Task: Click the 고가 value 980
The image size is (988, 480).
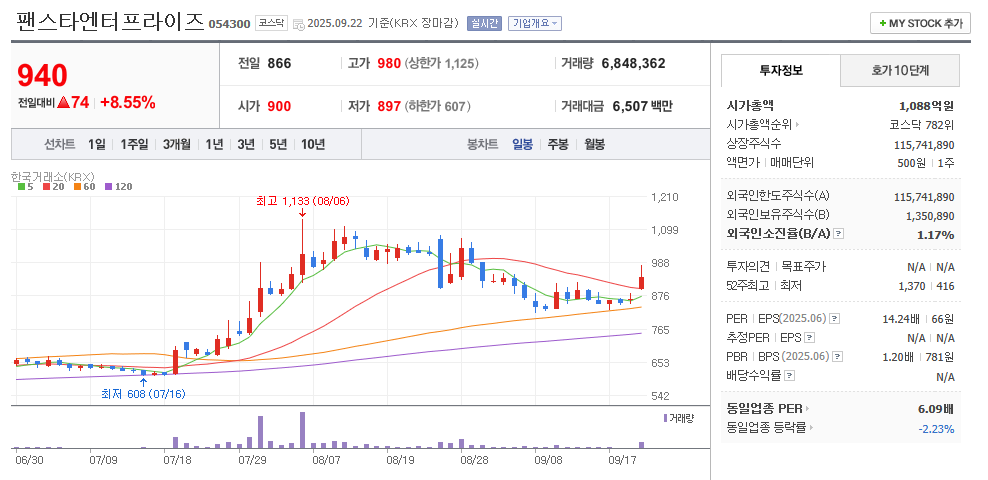Action: pos(389,64)
